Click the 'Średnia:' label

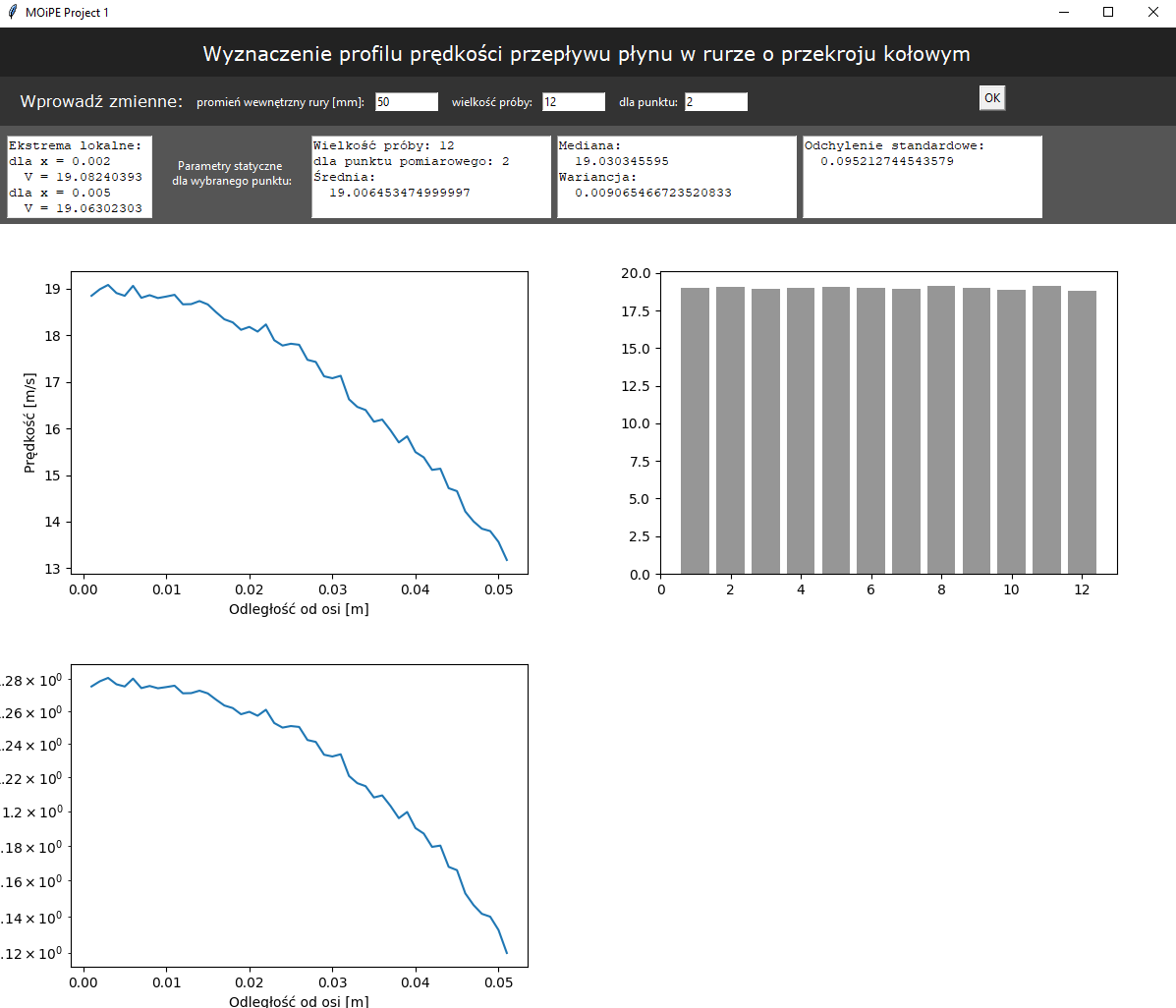[344, 177]
